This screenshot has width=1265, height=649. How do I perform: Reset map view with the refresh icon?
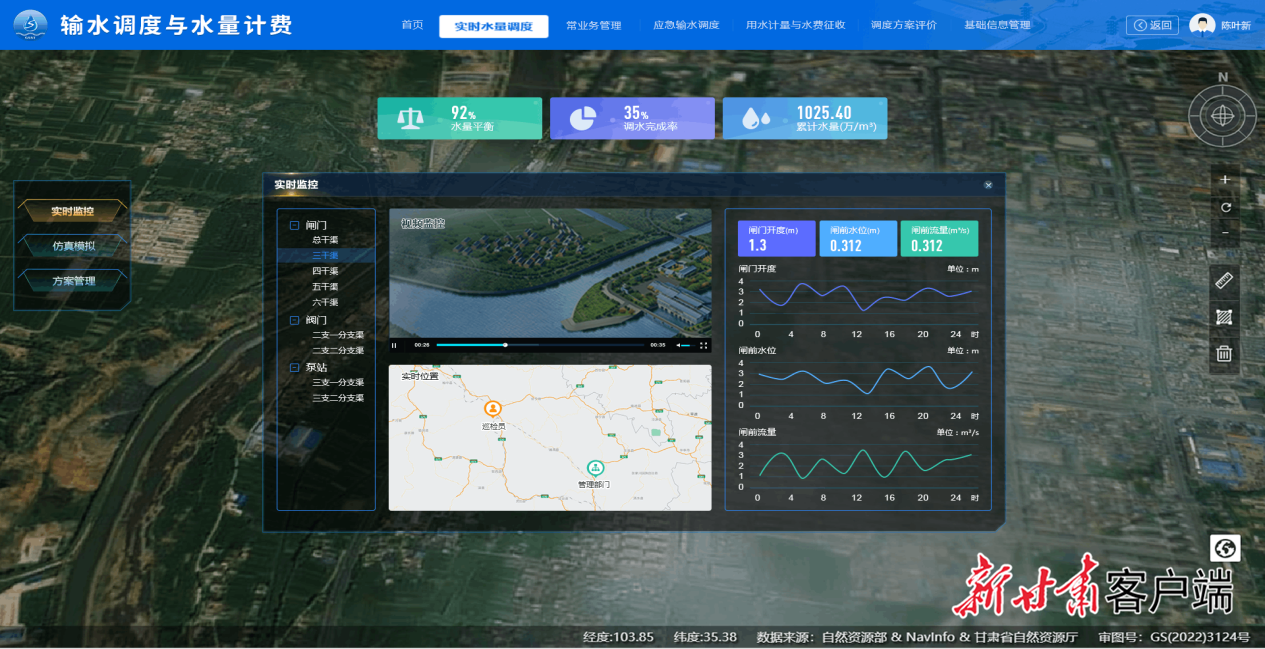pyautogui.click(x=1225, y=207)
